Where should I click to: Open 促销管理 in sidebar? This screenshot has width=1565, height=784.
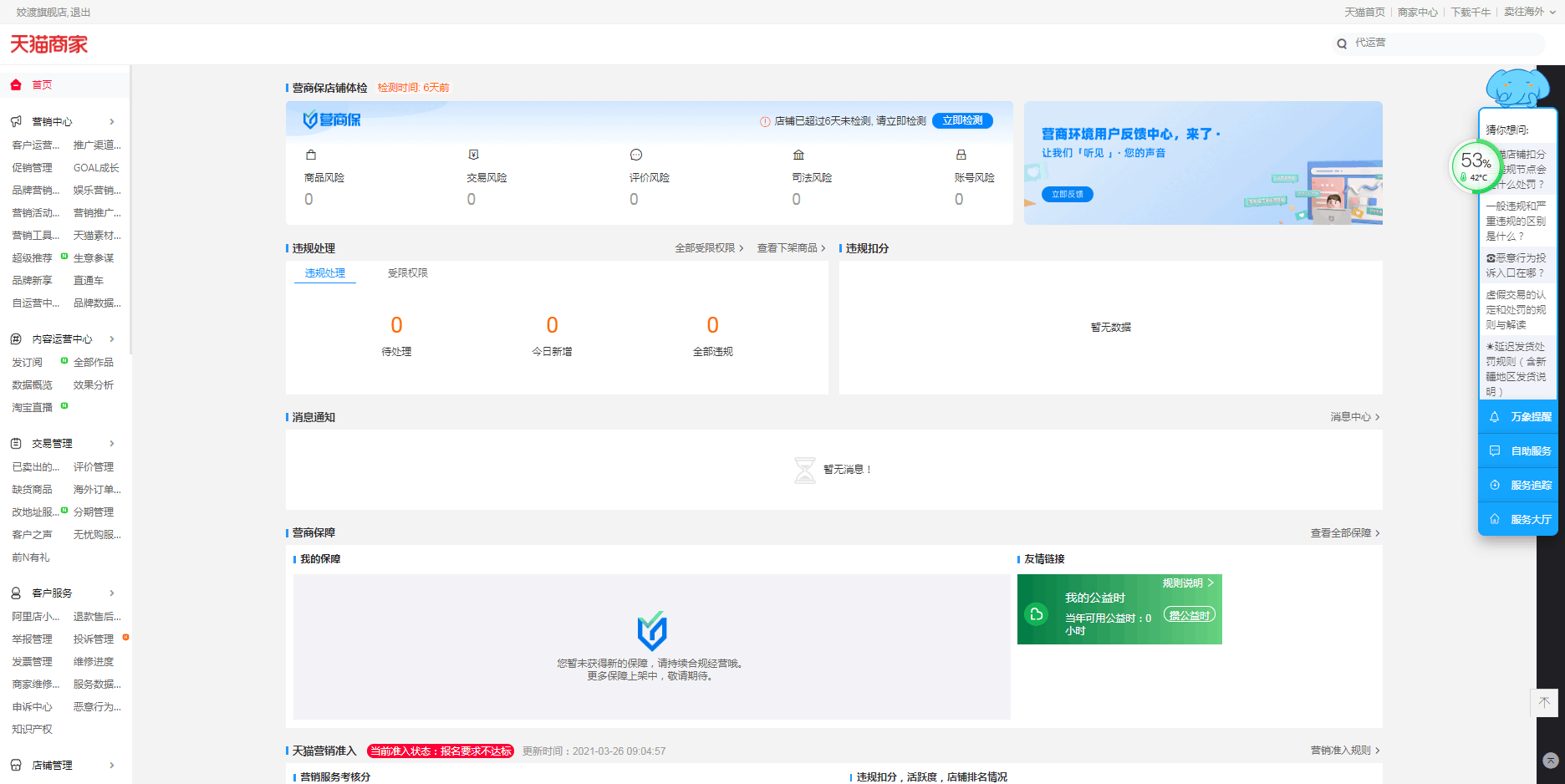pos(32,168)
